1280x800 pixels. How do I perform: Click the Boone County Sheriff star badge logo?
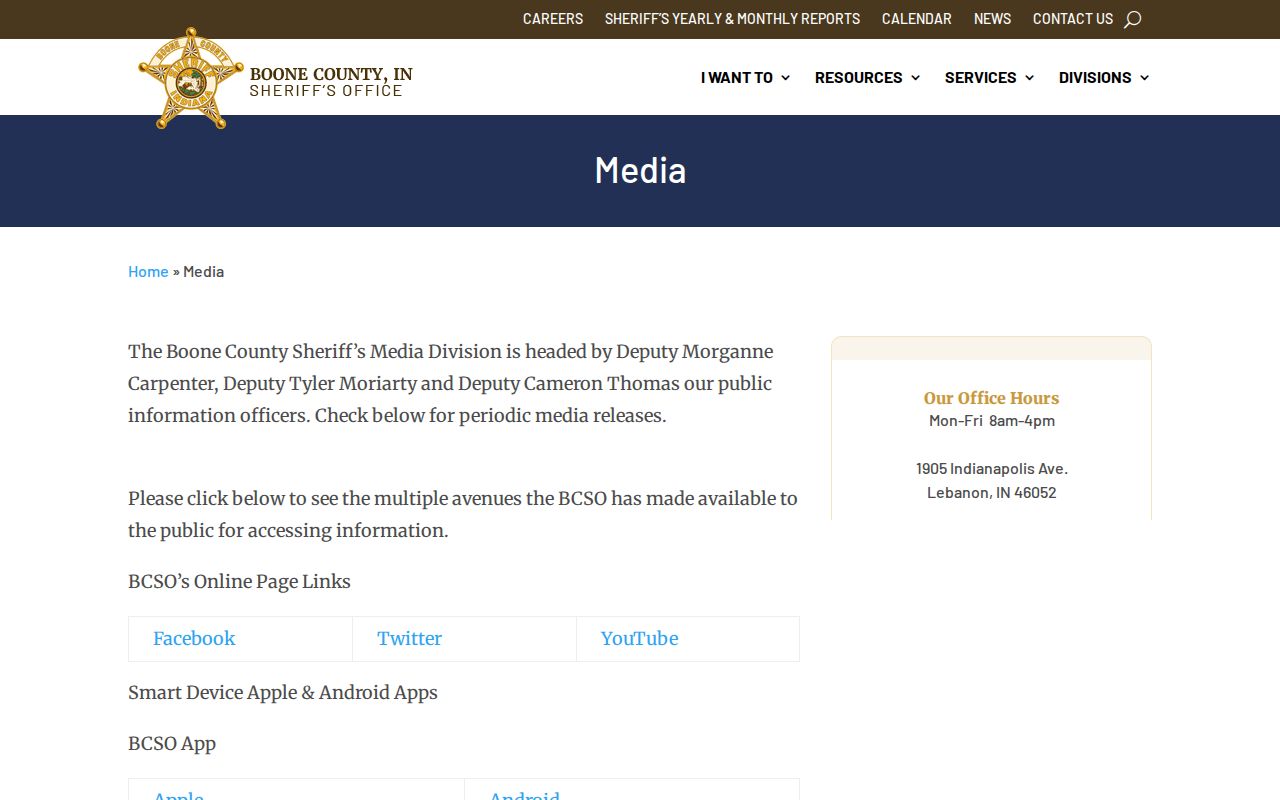click(190, 78)
